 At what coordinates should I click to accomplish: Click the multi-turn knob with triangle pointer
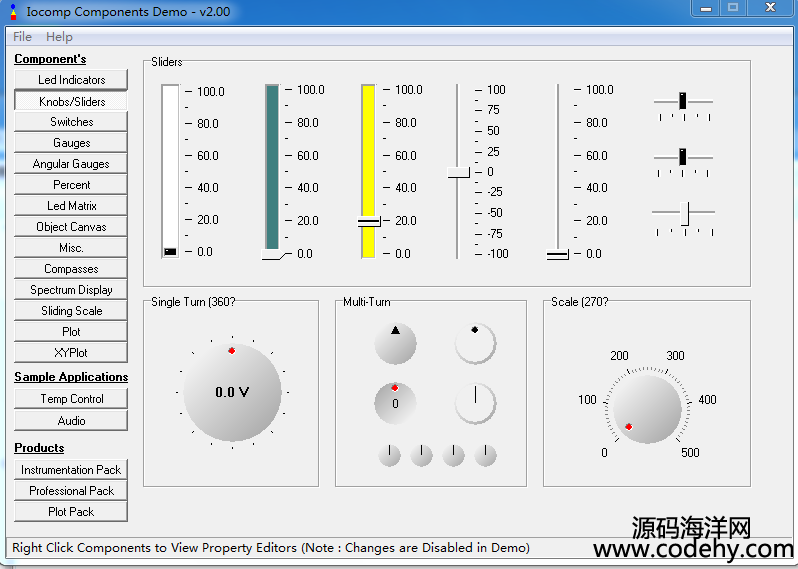pos(395,344)
